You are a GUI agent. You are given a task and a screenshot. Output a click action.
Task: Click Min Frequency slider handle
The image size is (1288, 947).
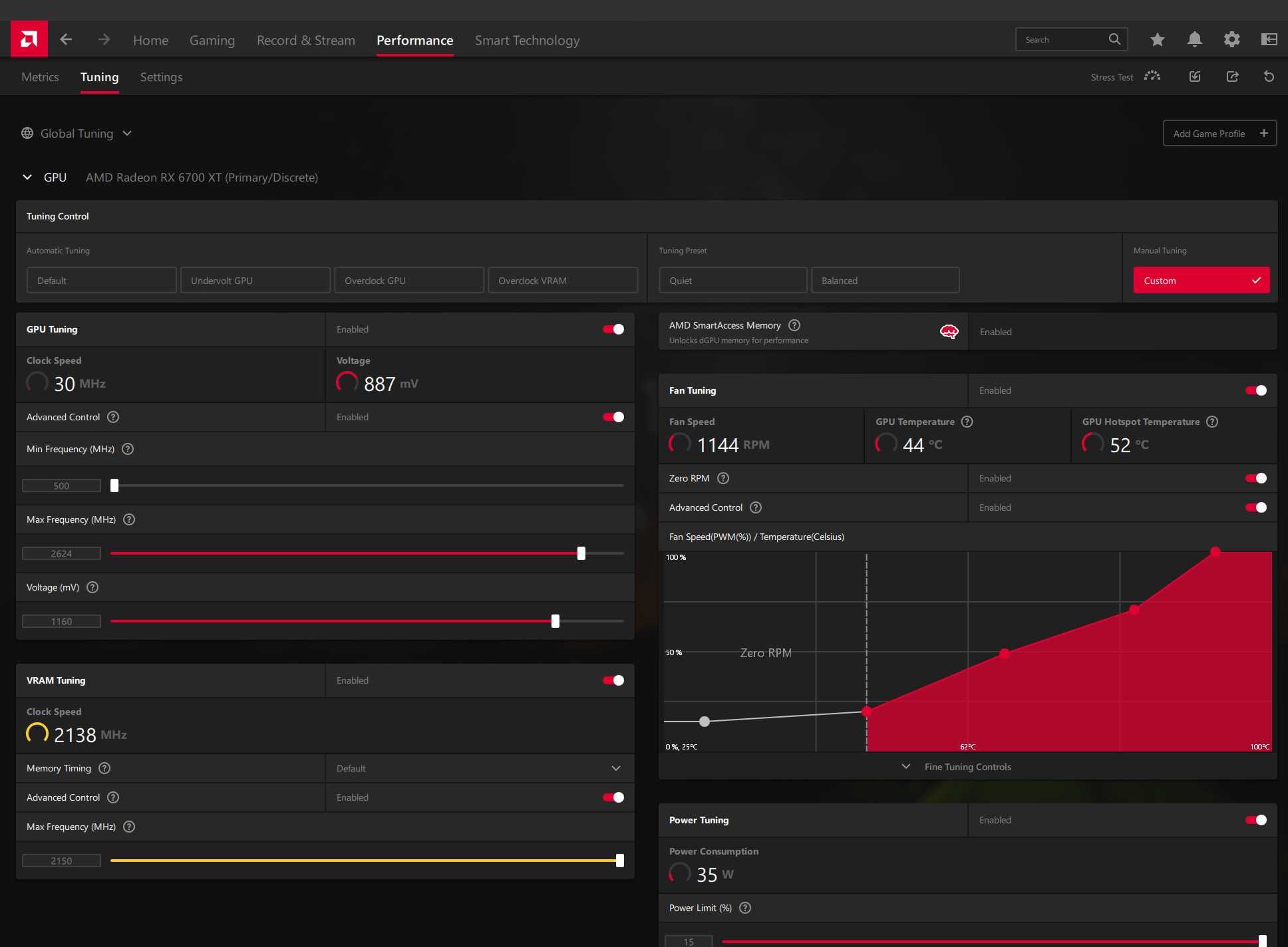pos(114,485)
